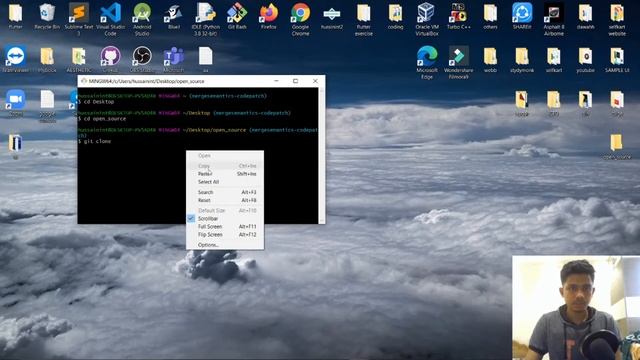Screen dimensions: 640x360
Task: Open the GitHub Desktop shortcut
Action: coord(111,59)
